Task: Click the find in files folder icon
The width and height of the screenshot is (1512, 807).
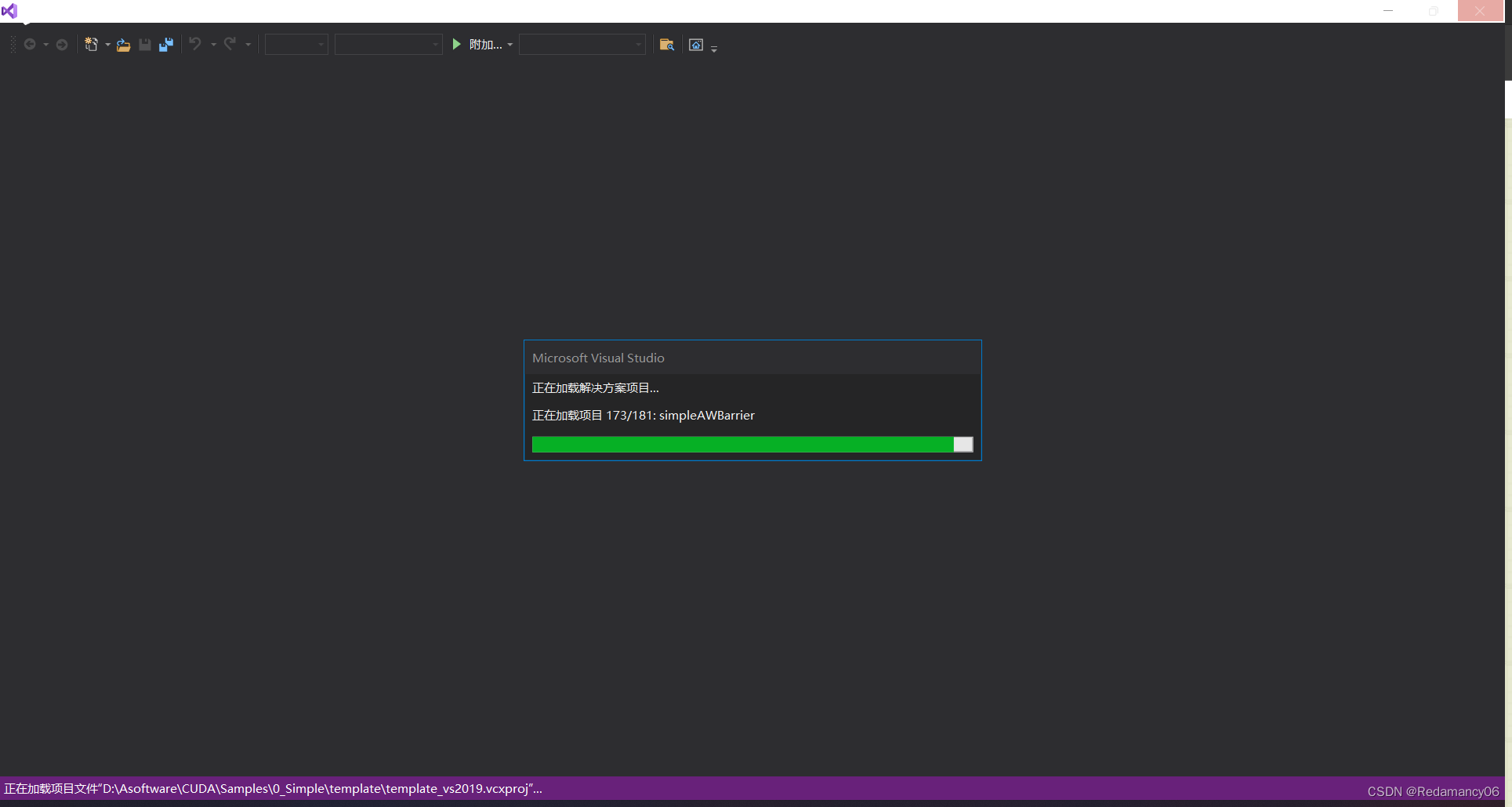Action: click(x=667, y=45)
